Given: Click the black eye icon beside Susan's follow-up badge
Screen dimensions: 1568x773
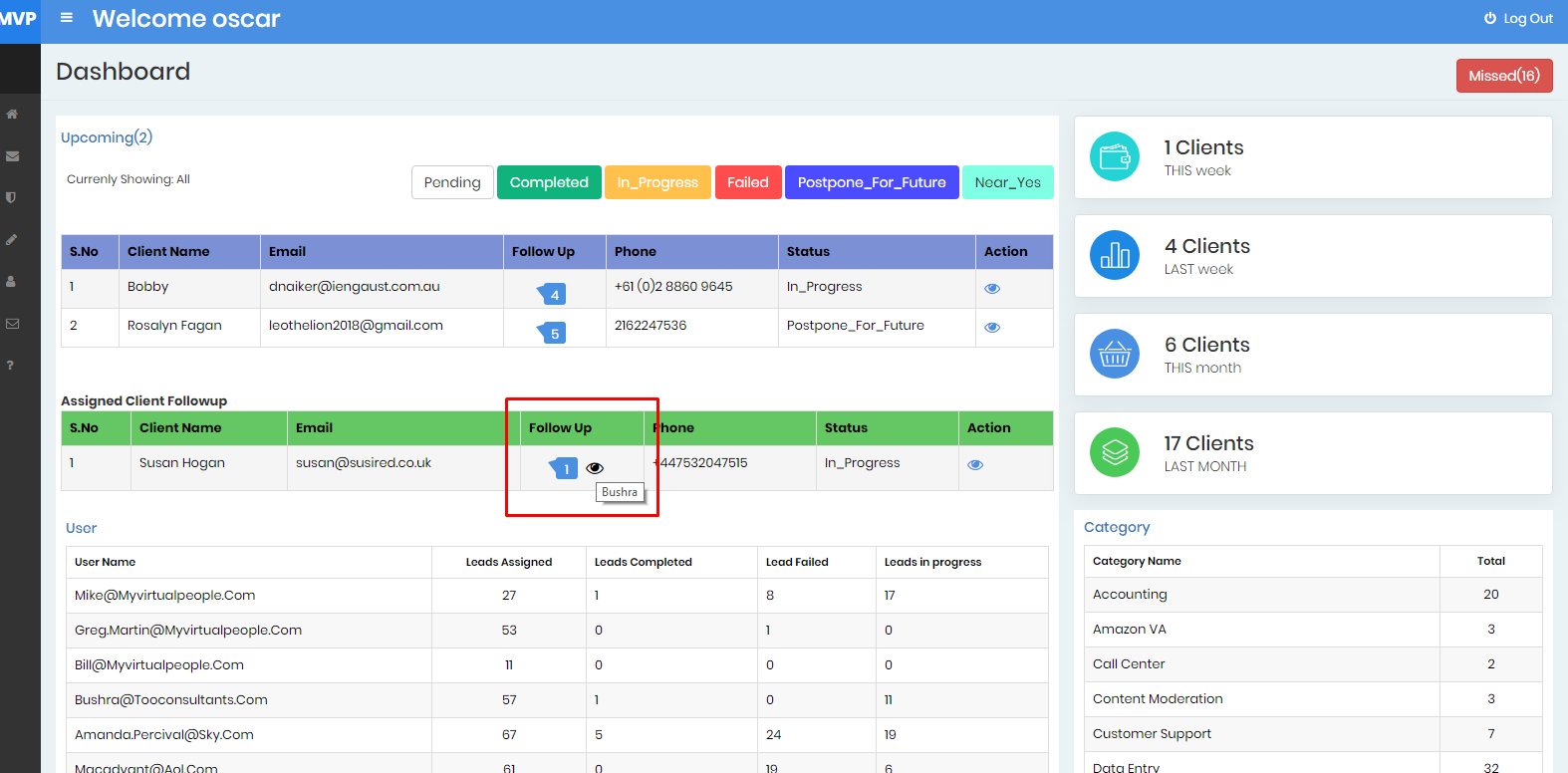Looking at the screenshot, I should click(595, 468).
